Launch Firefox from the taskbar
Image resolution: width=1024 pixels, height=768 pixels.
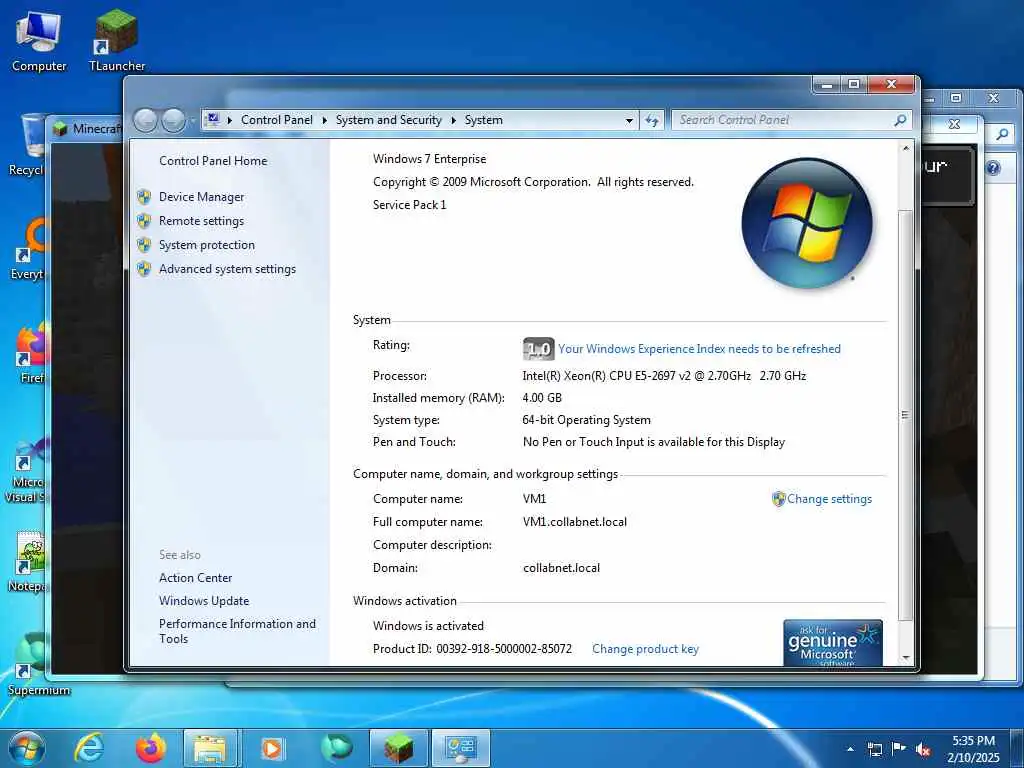pyautogui.click(x=150, y=748)
